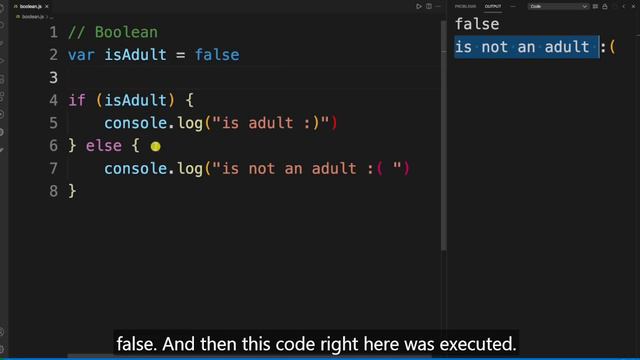640x360 pixels.
Task: Click the 'else' keyword on line 6
Action: [104, 146]
